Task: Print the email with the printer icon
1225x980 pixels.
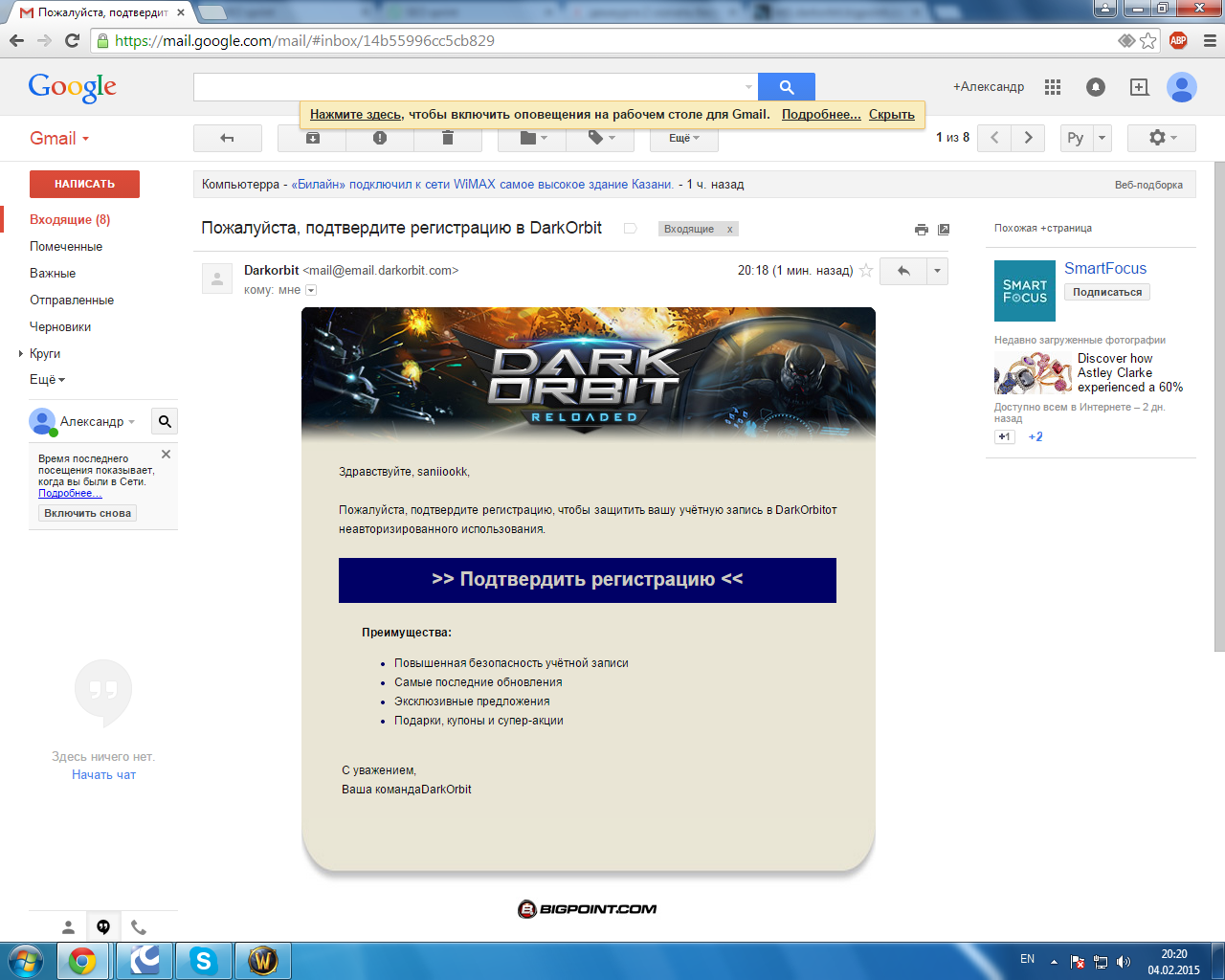Action: [x=921, y=230]
